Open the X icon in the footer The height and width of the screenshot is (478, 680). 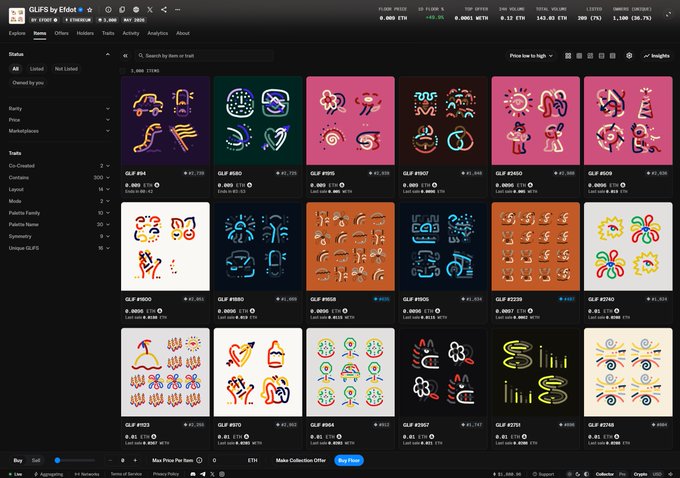212,474
